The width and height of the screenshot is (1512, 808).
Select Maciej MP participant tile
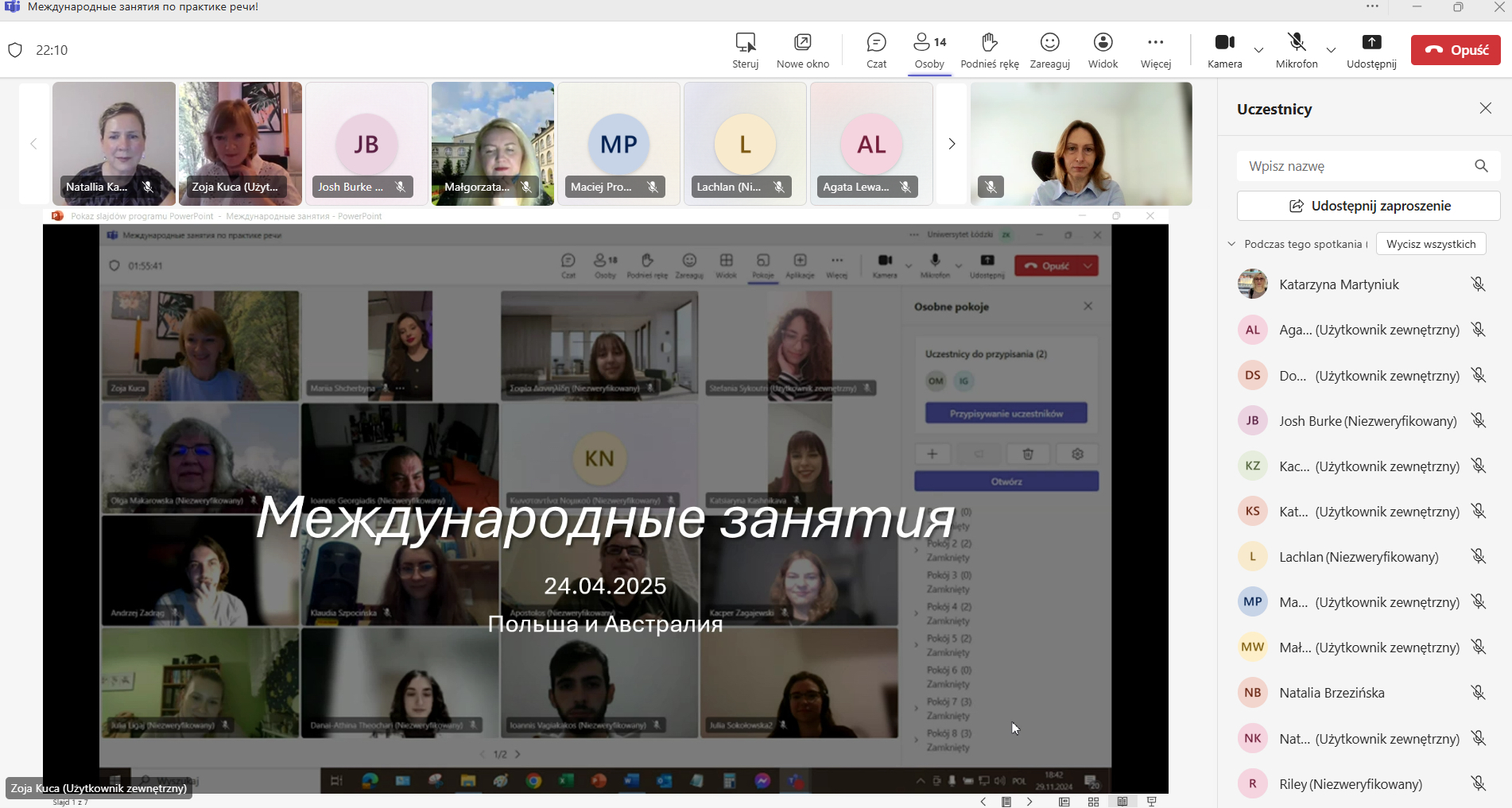click(618, 144)
